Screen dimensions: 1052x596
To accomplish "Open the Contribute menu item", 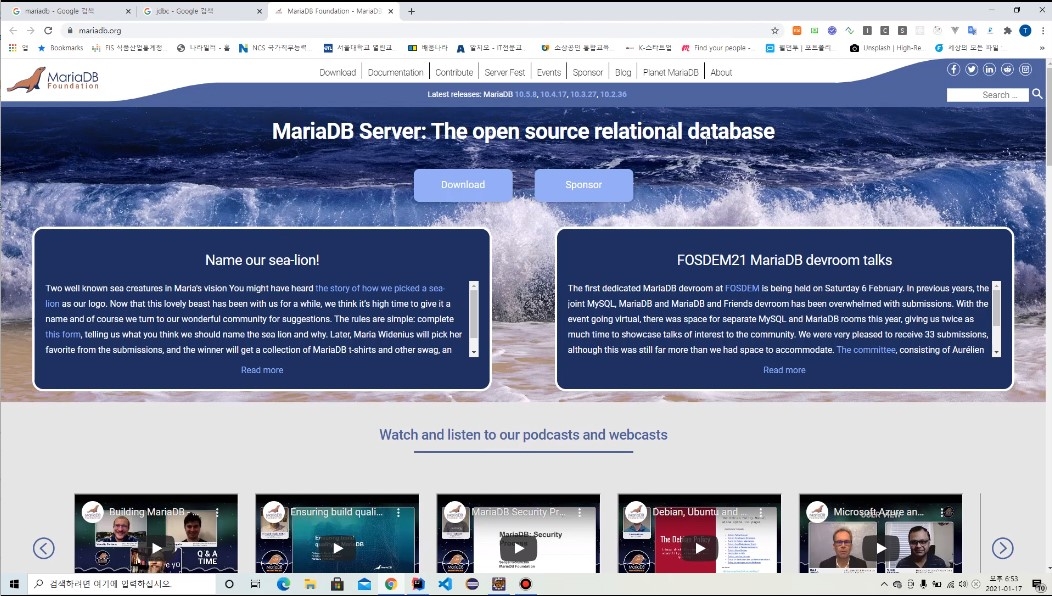I will tap(454, 72).
